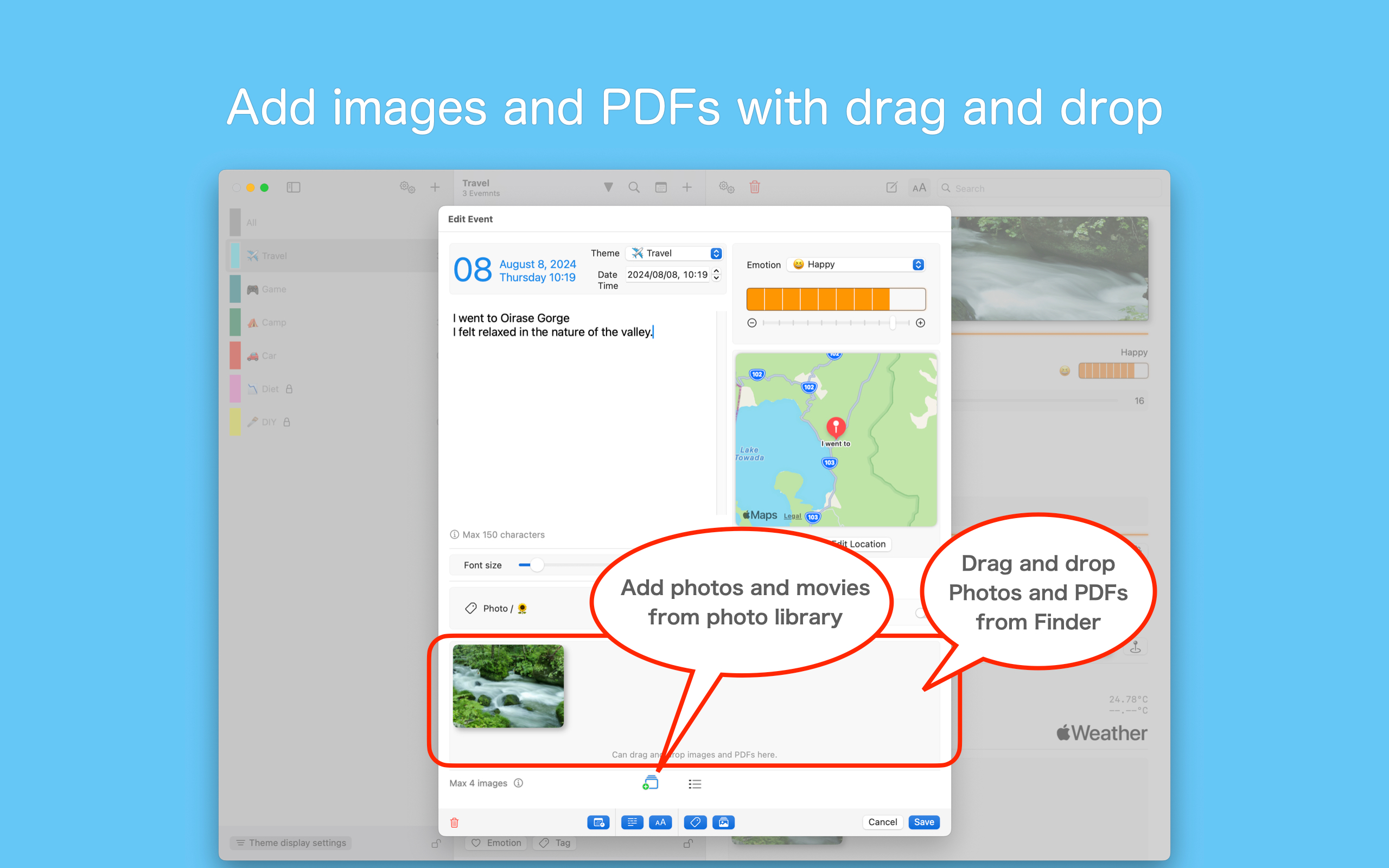Click the Theme display settings button

(291, 843)
